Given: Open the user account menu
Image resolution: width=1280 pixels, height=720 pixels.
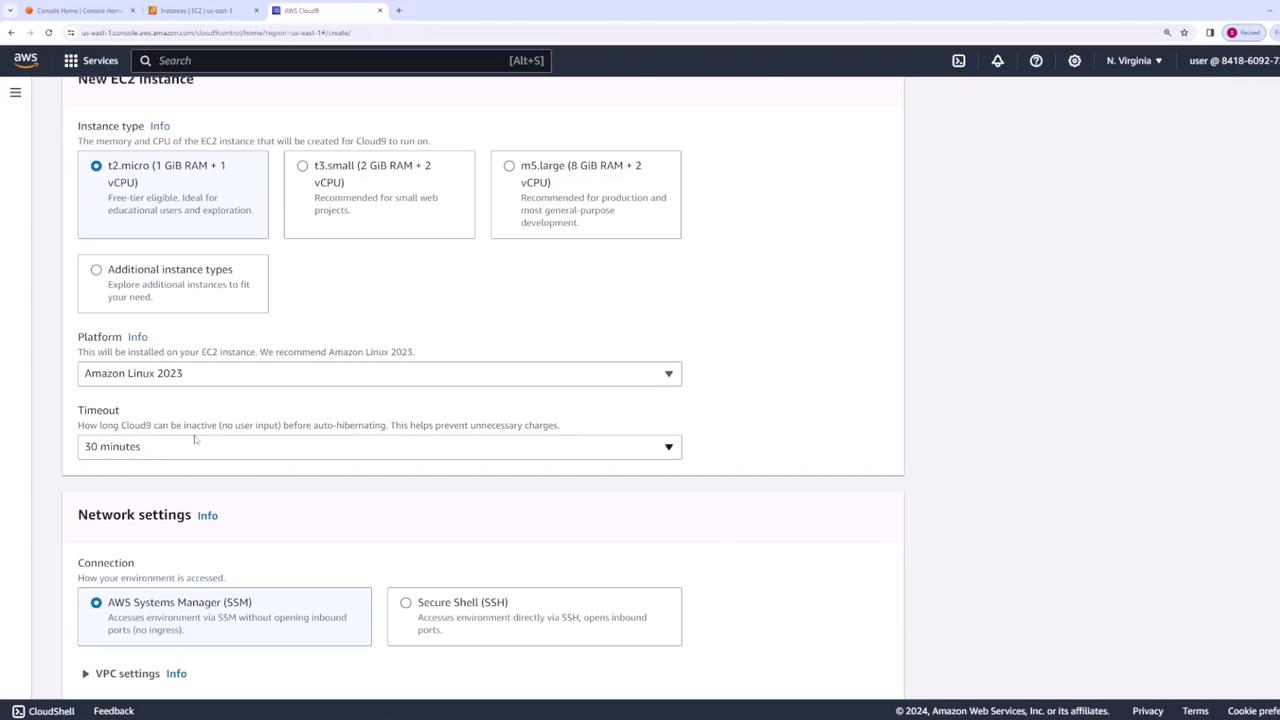Looking at the screenshot, I should [x=1234, y=61].
